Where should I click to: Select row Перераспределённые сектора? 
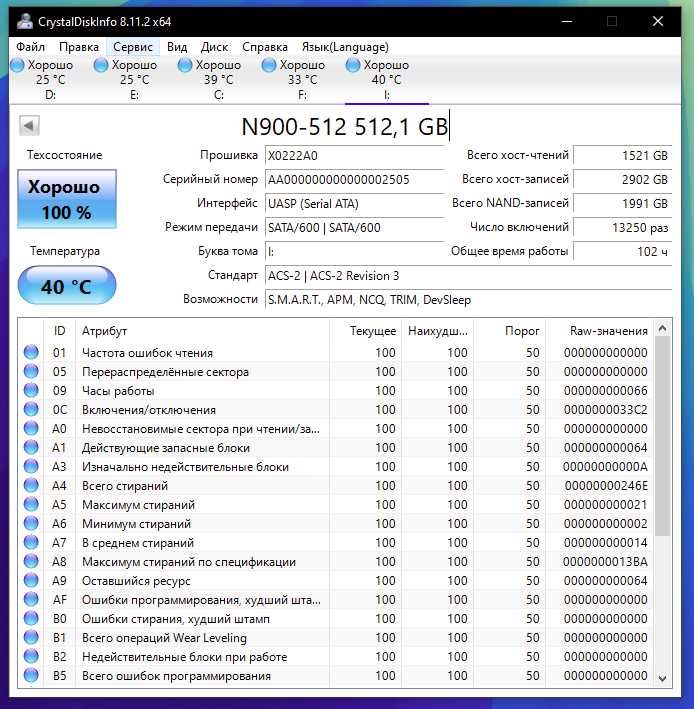(x=335, y=372)
